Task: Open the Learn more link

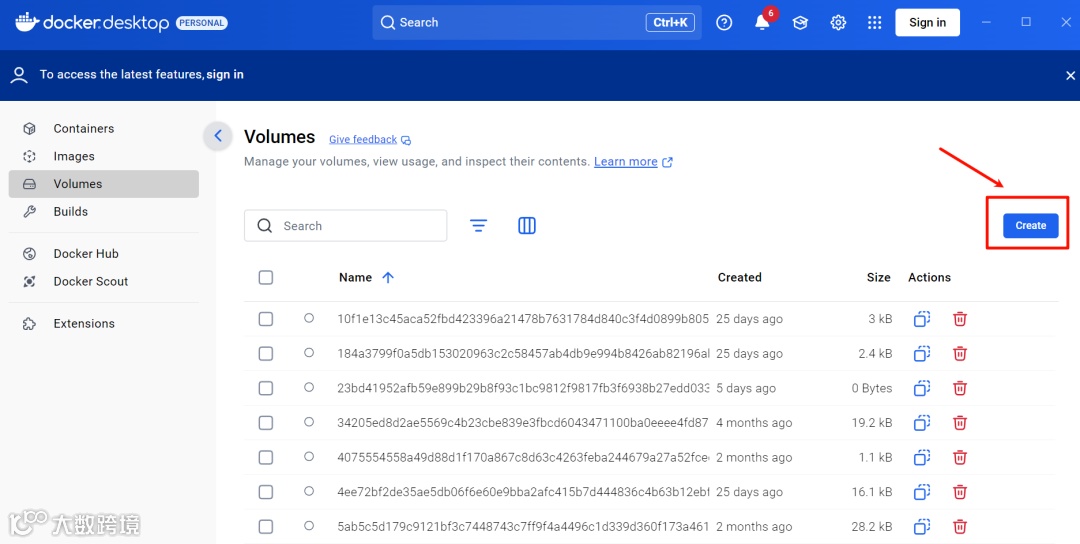Action: tap(633, 162)
